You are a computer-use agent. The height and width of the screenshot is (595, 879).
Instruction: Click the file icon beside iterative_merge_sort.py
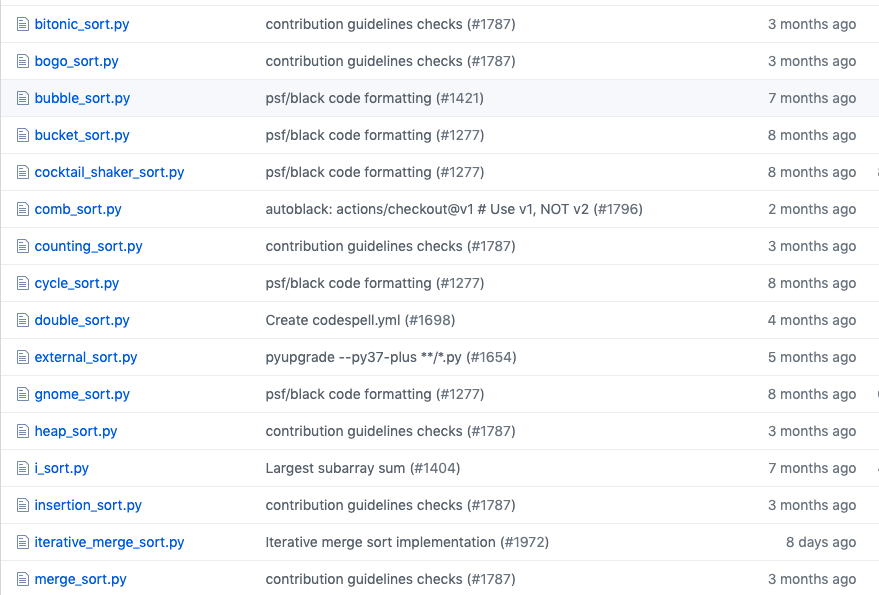click(22, 542)
